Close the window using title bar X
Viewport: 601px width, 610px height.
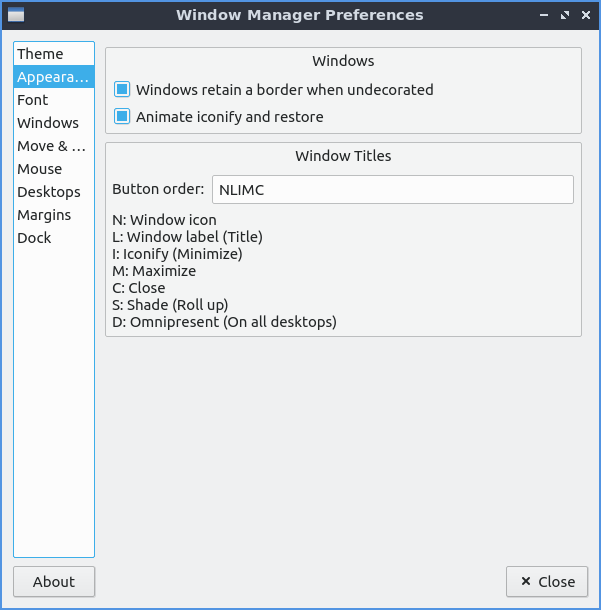(584, 15)
